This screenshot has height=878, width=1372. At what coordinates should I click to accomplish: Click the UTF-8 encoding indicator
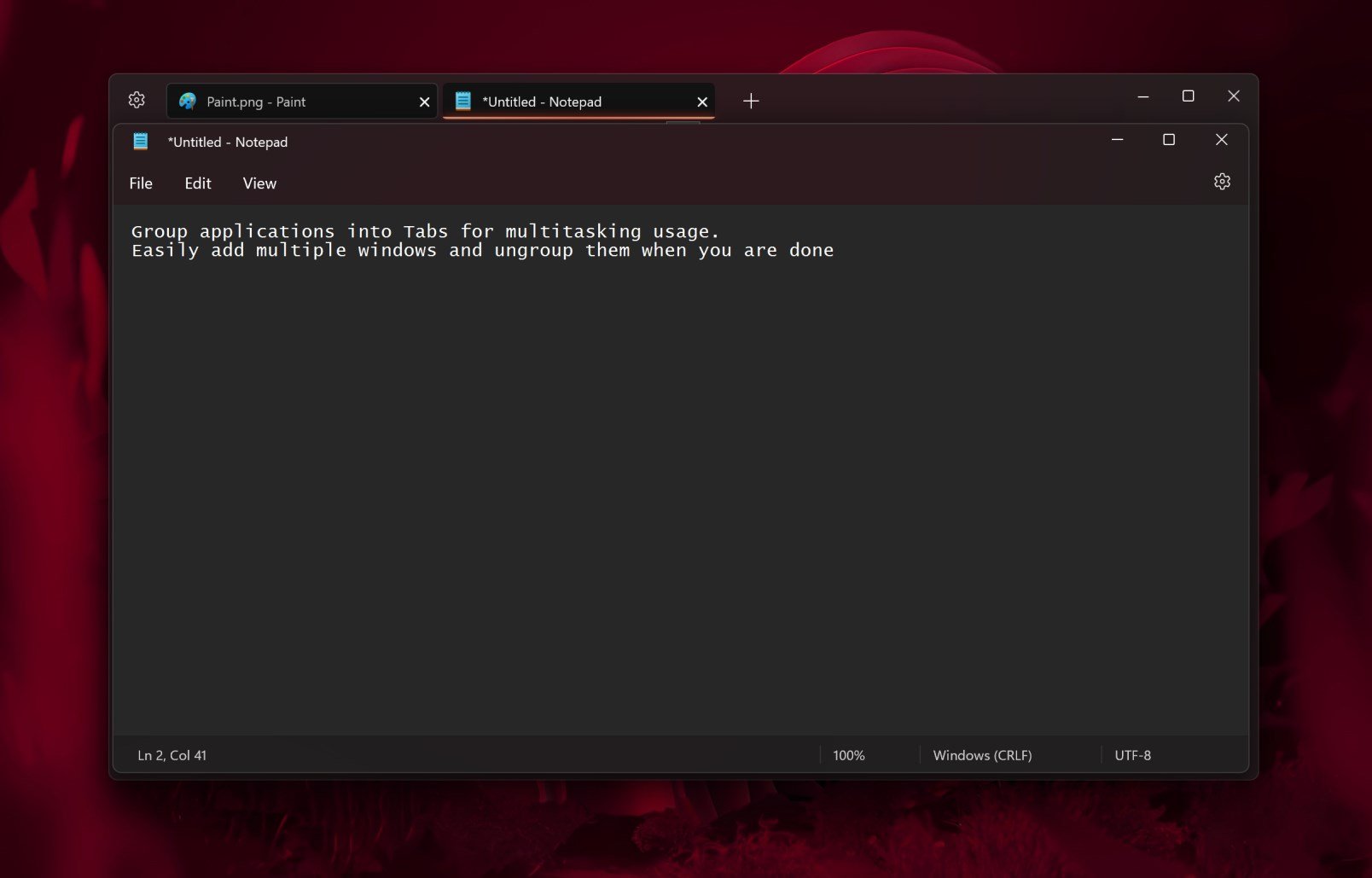pyautogui.click(x=1133, y=755)
